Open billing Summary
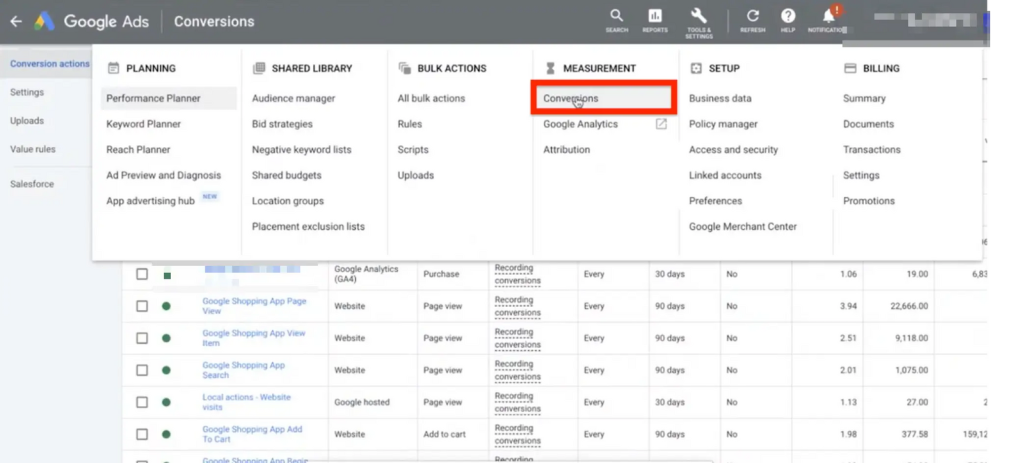 [864, 98]
